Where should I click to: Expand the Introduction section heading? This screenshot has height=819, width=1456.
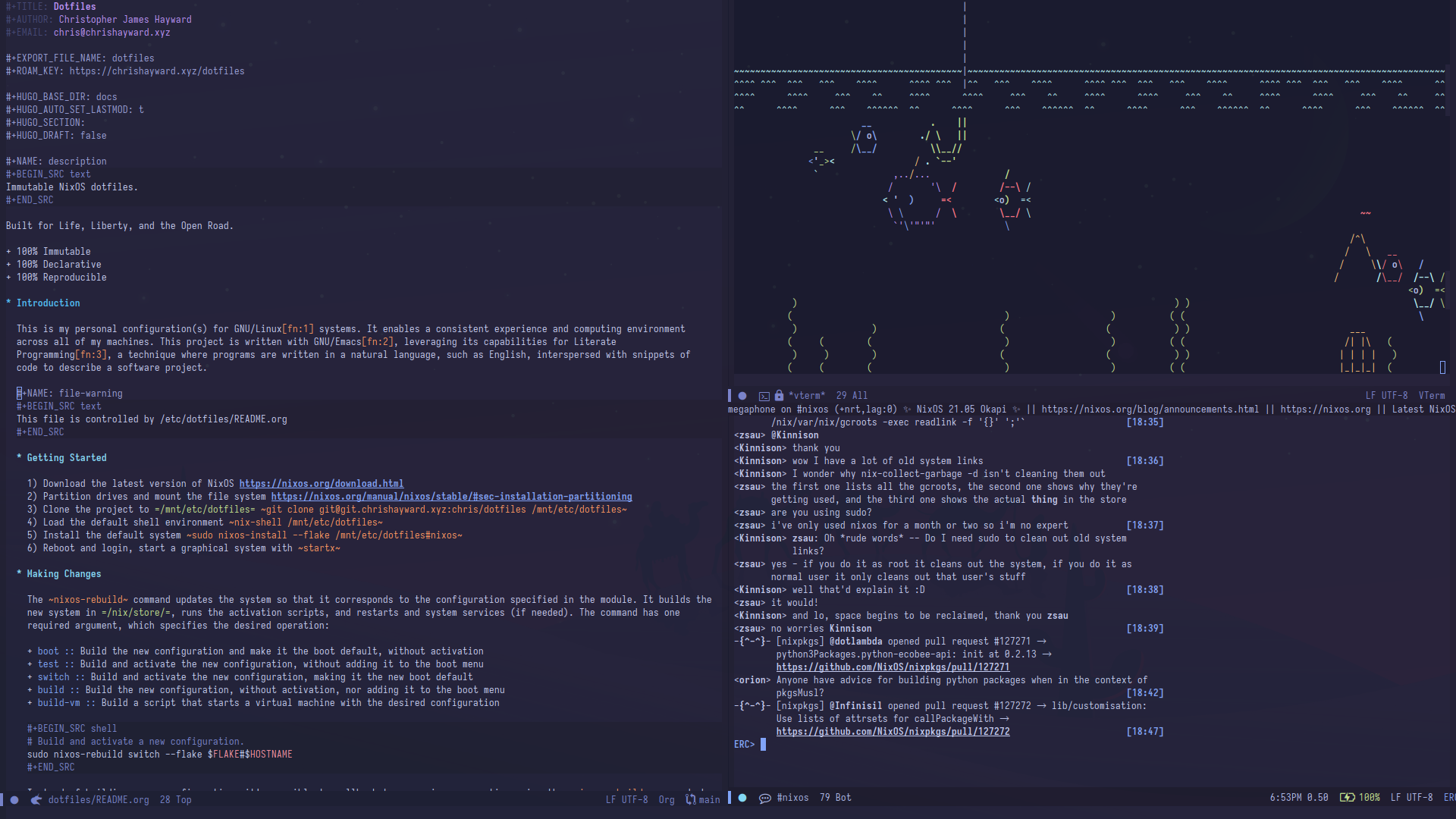tap(48, 302)
